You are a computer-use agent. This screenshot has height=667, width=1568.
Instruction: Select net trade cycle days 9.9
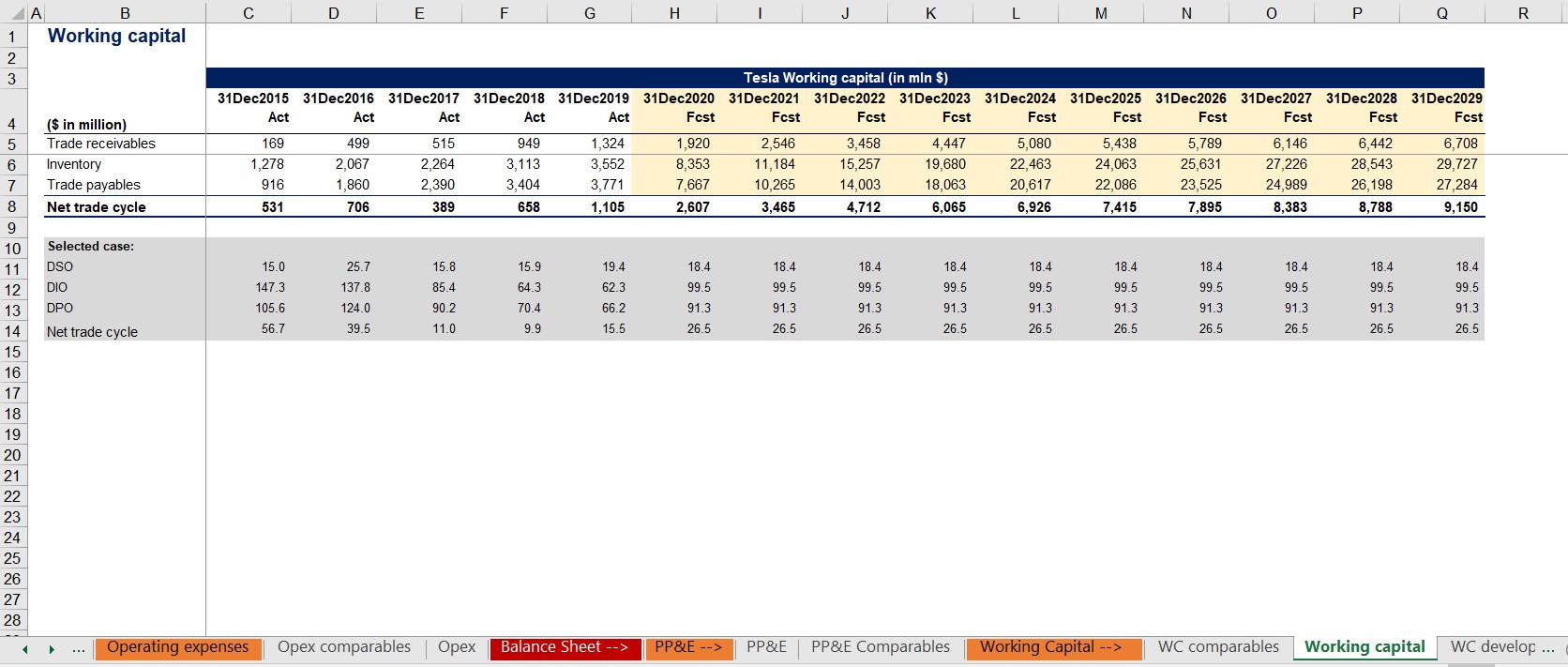click(532, 328)
